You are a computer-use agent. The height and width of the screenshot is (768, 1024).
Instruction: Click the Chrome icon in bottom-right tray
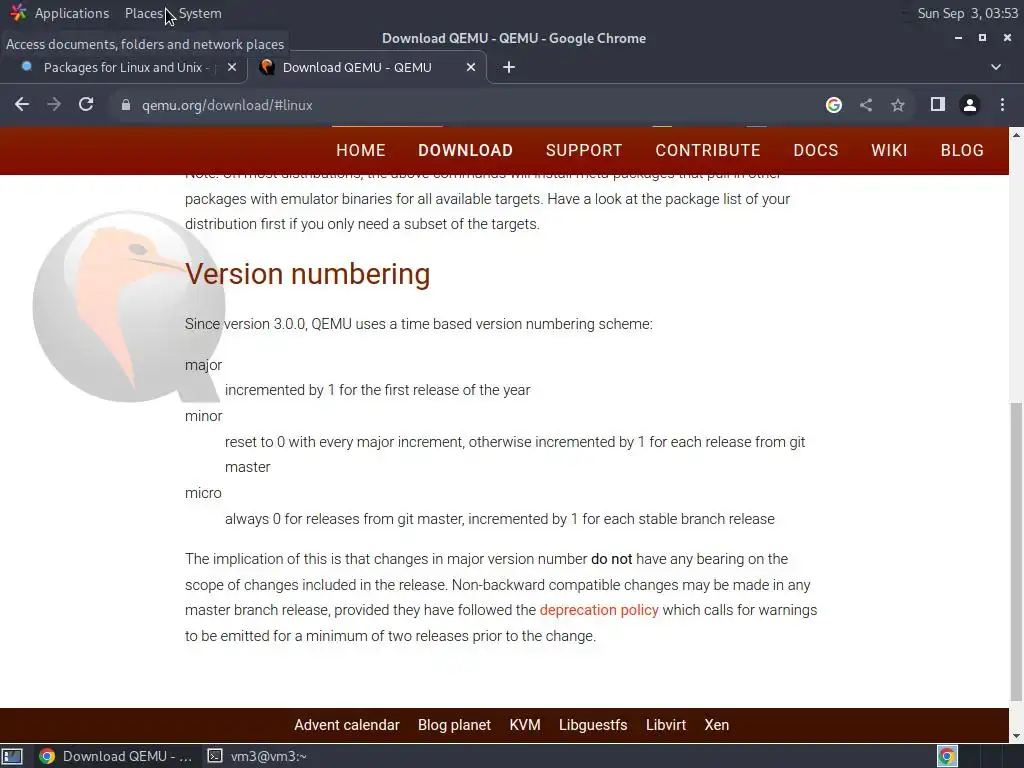click(947, 756)
